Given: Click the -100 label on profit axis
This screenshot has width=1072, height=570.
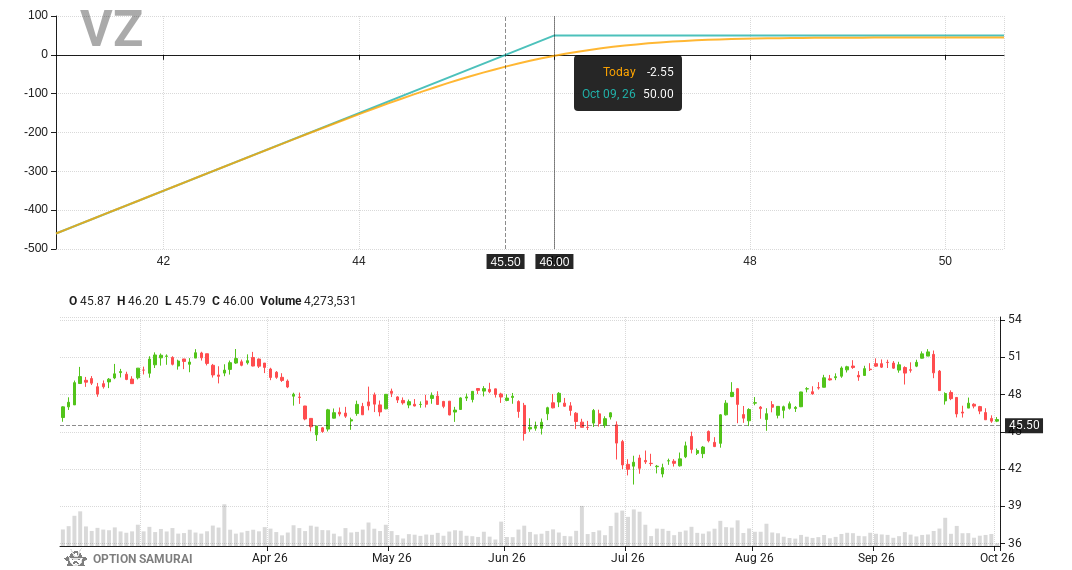Looking at the screenshot, I should (36, 93).
